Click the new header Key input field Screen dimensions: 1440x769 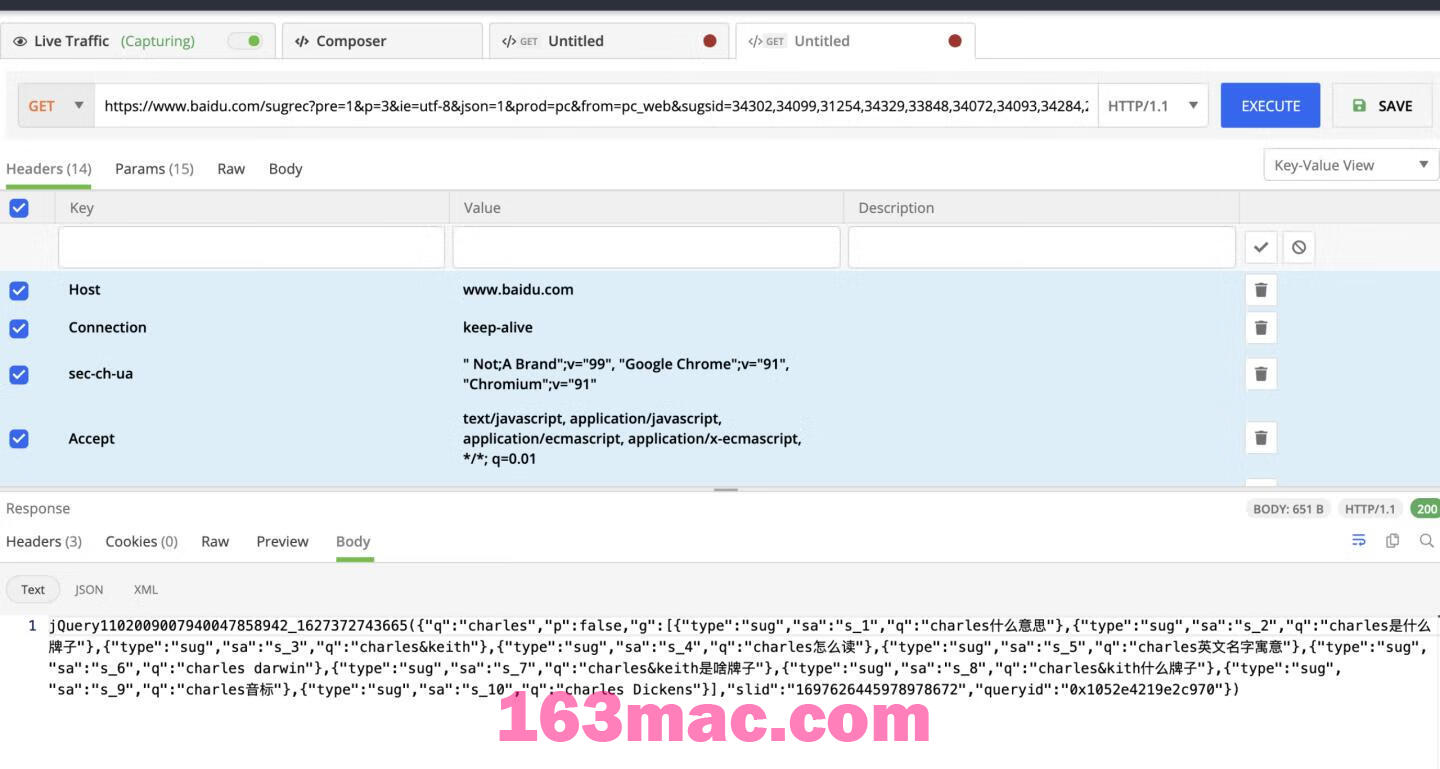tap(251, 247)
